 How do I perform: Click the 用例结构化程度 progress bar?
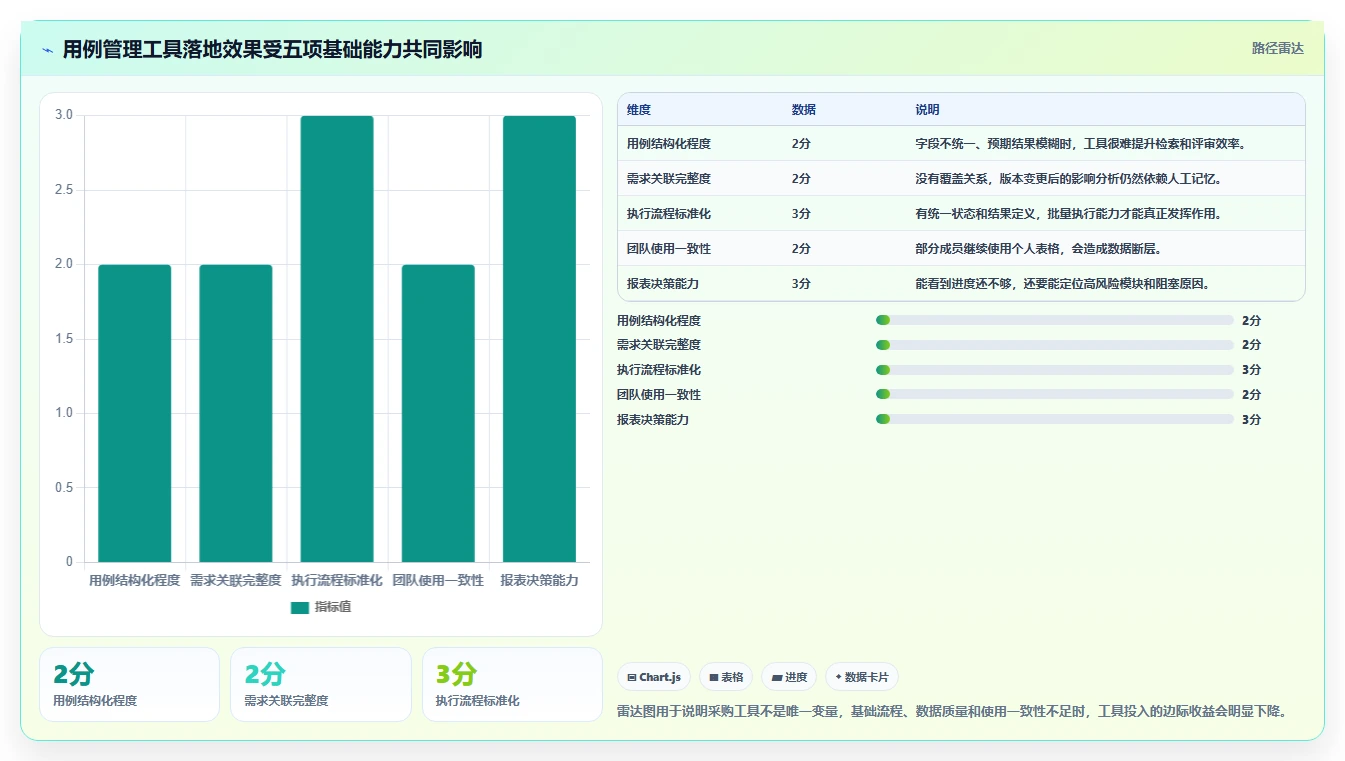click(1055, 320)
